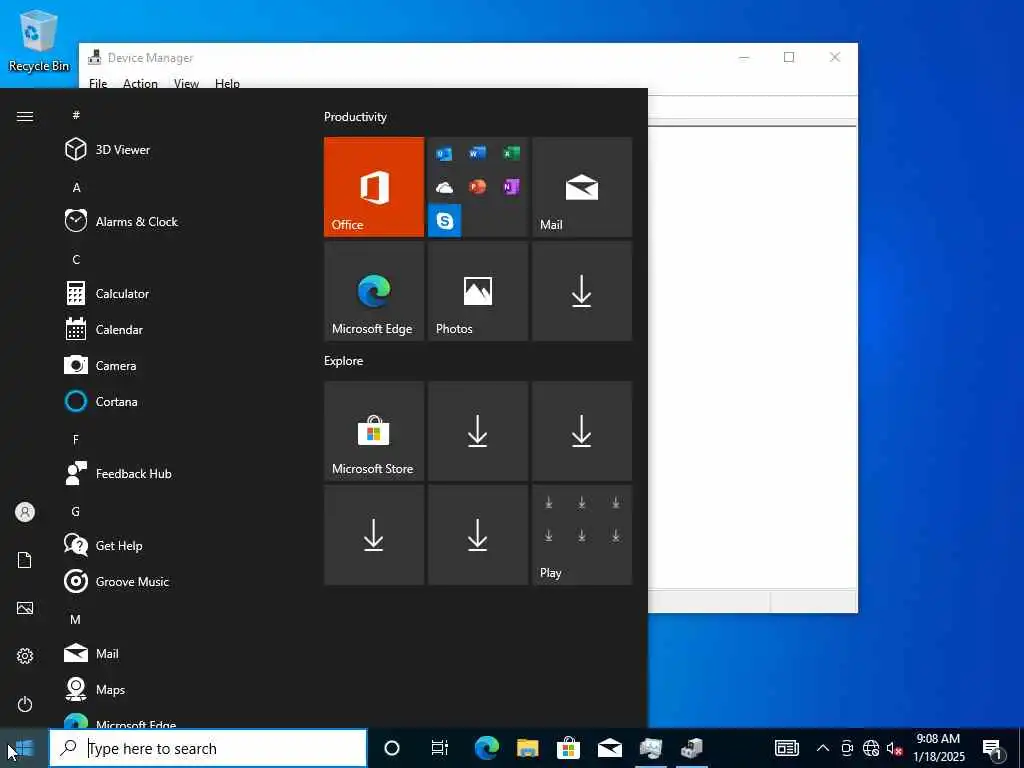This screenshot has height=768, width=1024.
Task: Open the File menu in Device Manager
Action: (x=98, y=83)
